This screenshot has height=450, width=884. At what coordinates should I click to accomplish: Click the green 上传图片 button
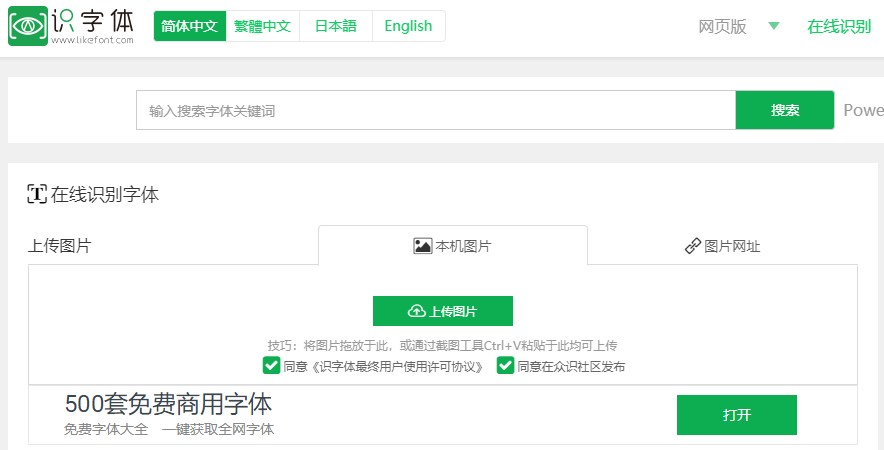443,311
